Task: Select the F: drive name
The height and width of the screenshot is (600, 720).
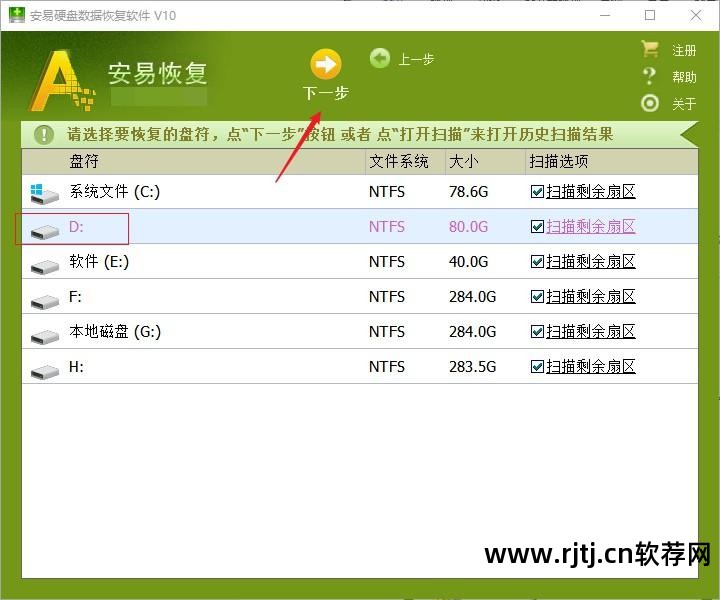Action: (x=75, y=297)
